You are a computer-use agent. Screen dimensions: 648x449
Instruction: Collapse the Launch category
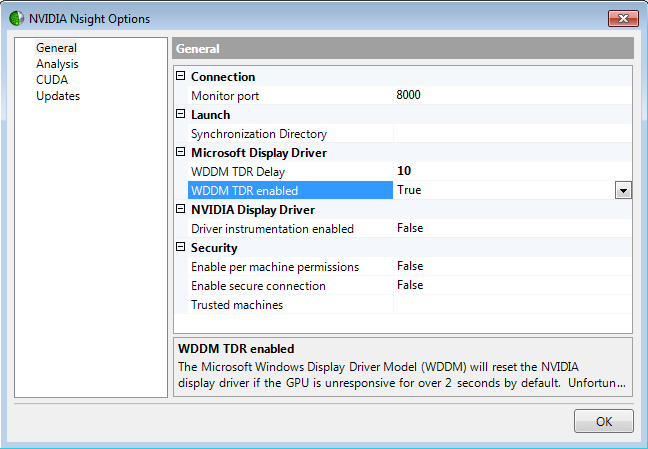click(x=181, y=114)
